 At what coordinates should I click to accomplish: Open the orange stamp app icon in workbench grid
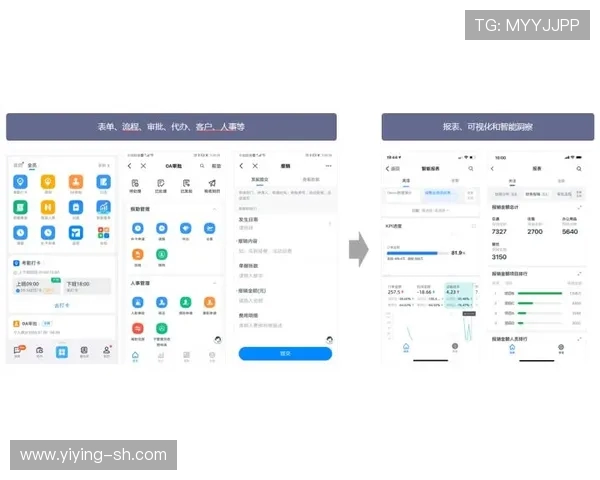click(x=76, y=181)
